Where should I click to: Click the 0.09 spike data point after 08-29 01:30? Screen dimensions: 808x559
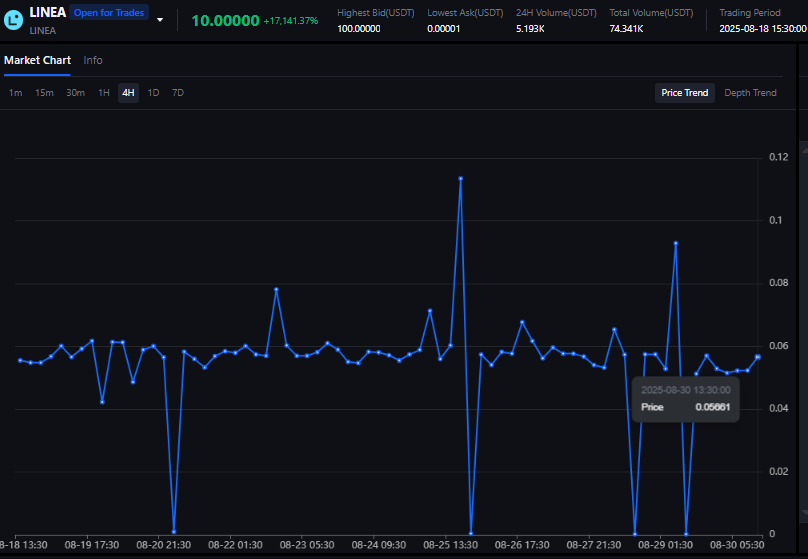(676, 243)
